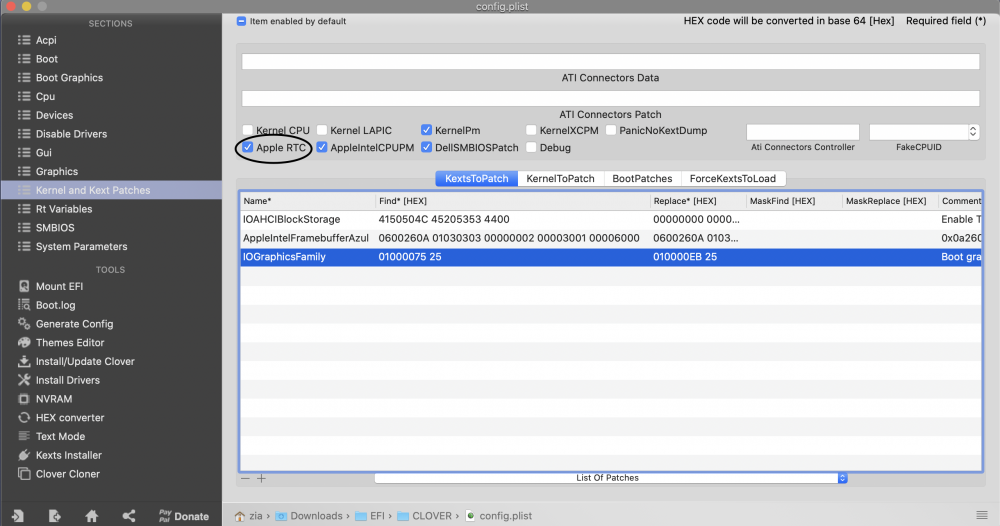Uncheck the Apple RTC checkbox
1000x526 pixels.
pyautogui.click(x=247, y=148)
